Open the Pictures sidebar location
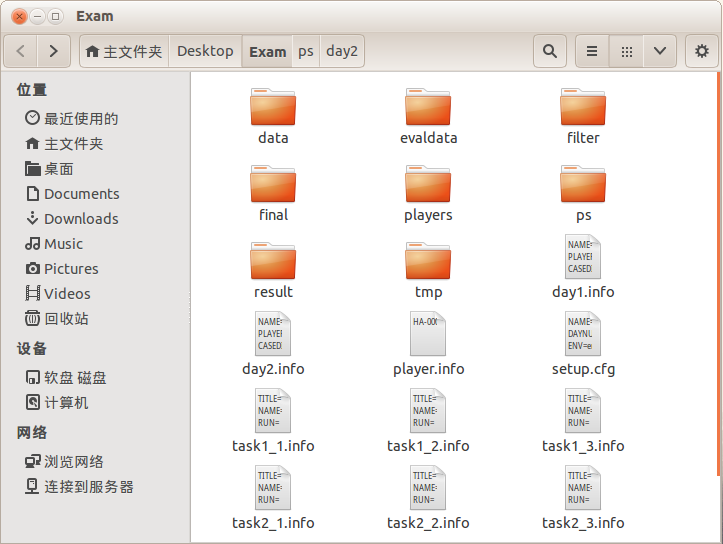 tap(71, 268)
